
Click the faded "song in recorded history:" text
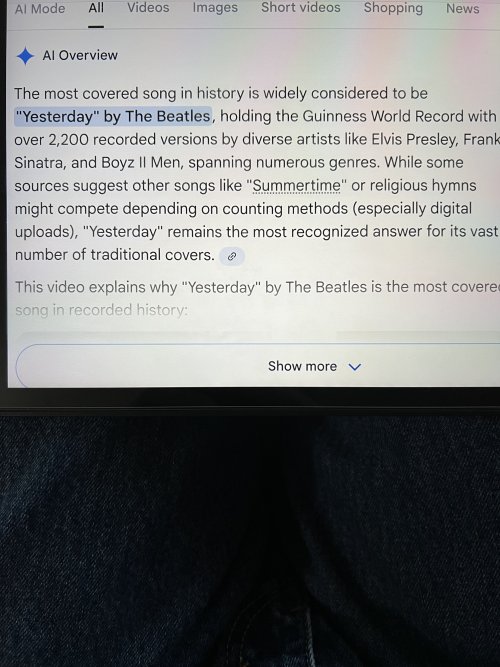(101, 310)
